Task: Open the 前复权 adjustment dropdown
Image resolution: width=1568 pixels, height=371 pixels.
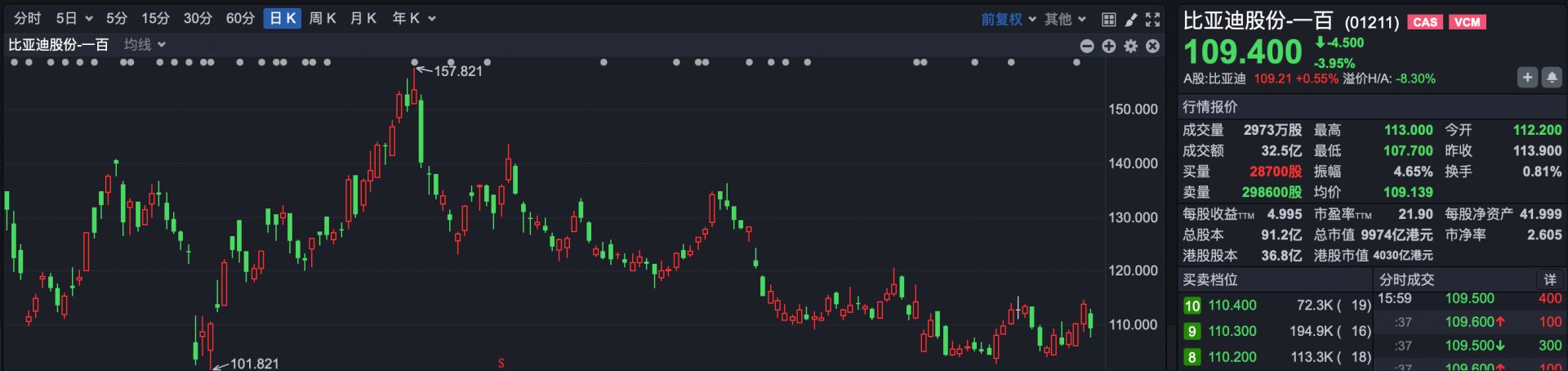Action: 1008,19
